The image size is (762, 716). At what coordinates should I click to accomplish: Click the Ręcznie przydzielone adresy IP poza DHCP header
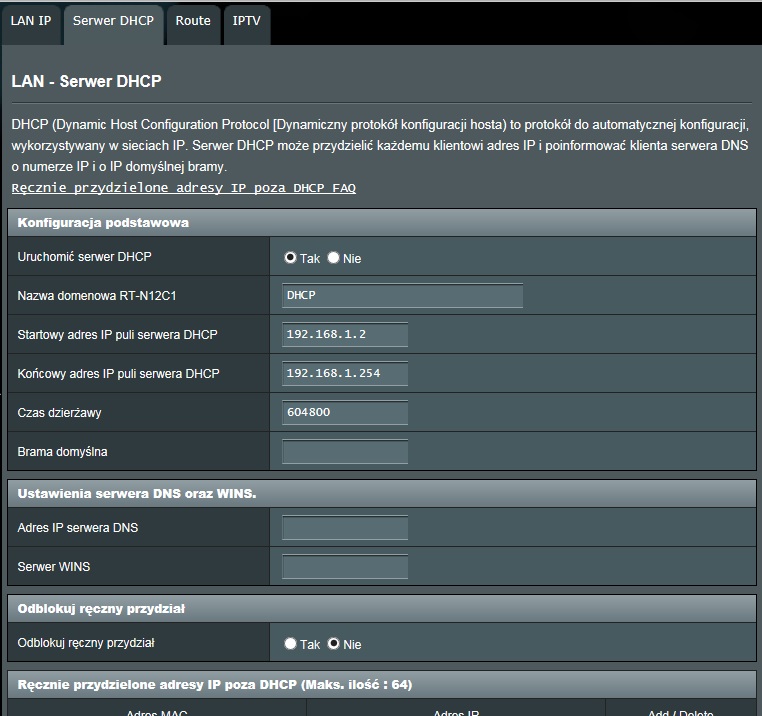pyautogui.click(x=382, y=684)
